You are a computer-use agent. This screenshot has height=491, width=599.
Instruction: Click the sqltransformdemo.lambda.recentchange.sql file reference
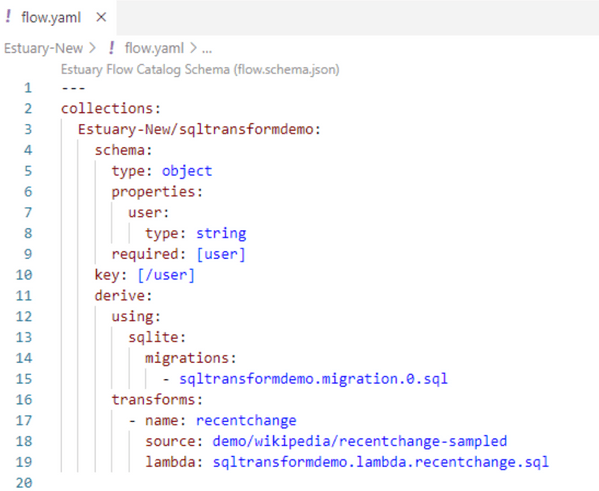tap(380, 462)
